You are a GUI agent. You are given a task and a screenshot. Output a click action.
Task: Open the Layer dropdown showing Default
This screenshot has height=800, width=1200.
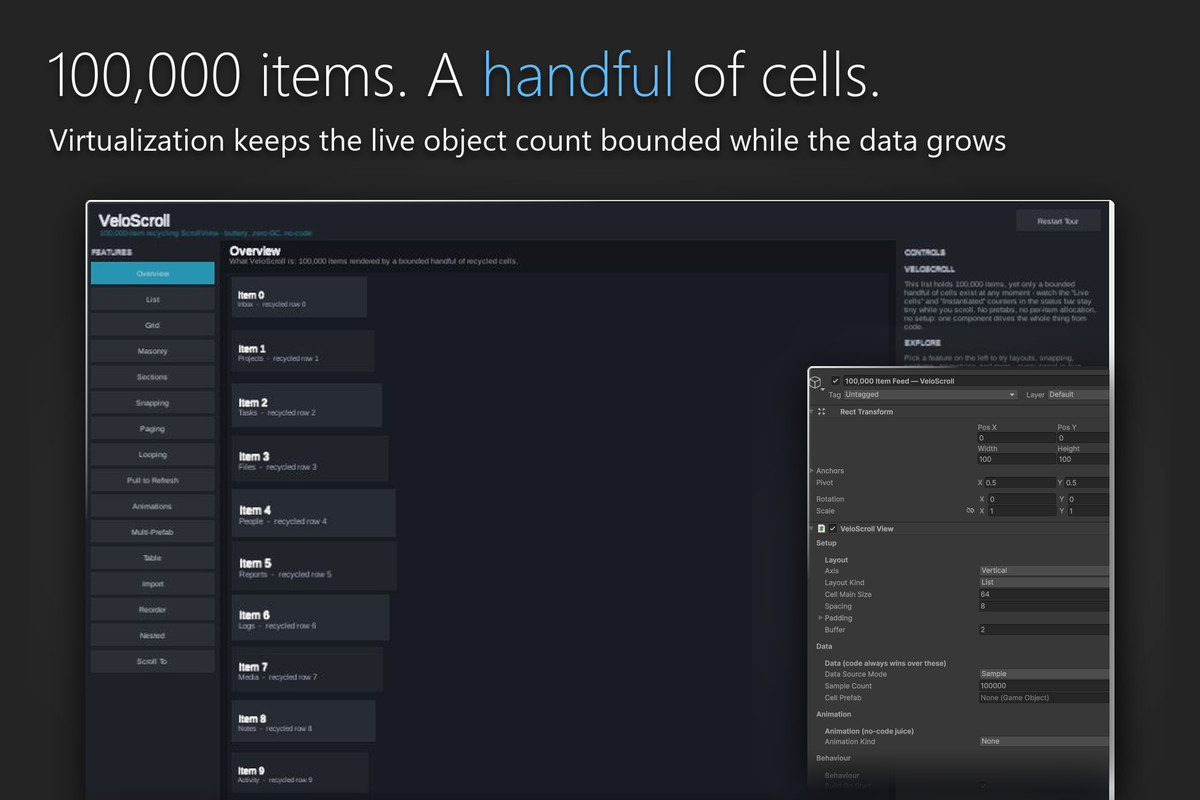point(1077,395)
